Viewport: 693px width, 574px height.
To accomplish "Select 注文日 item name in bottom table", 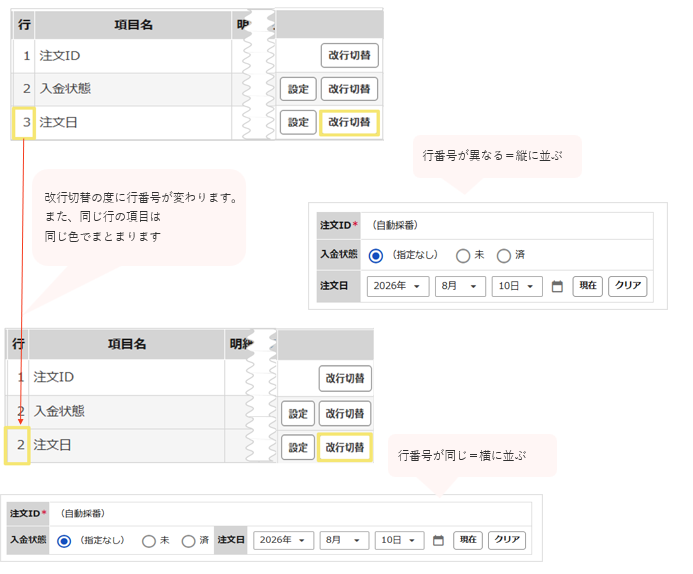I will [x=52, y=445].
